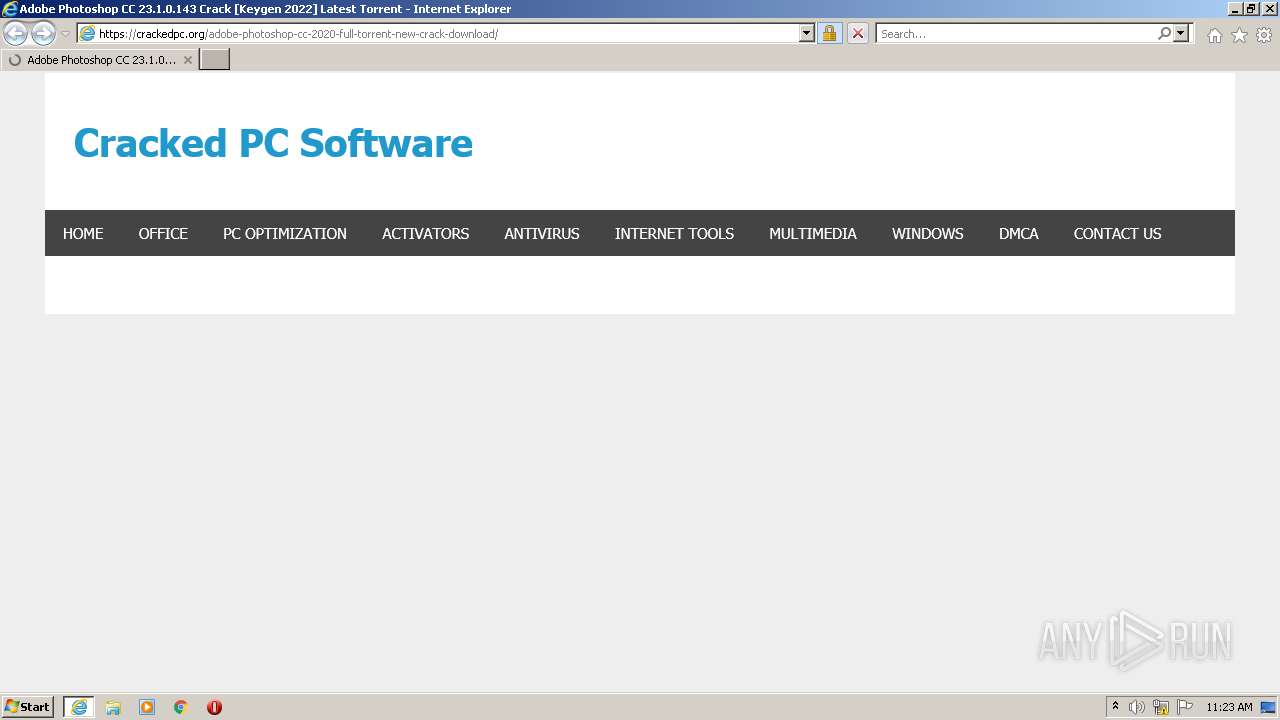Open the Cracked PC Software site title
Image resolution: width=1280 pixels, height=720 pixels.
[273, 143]
